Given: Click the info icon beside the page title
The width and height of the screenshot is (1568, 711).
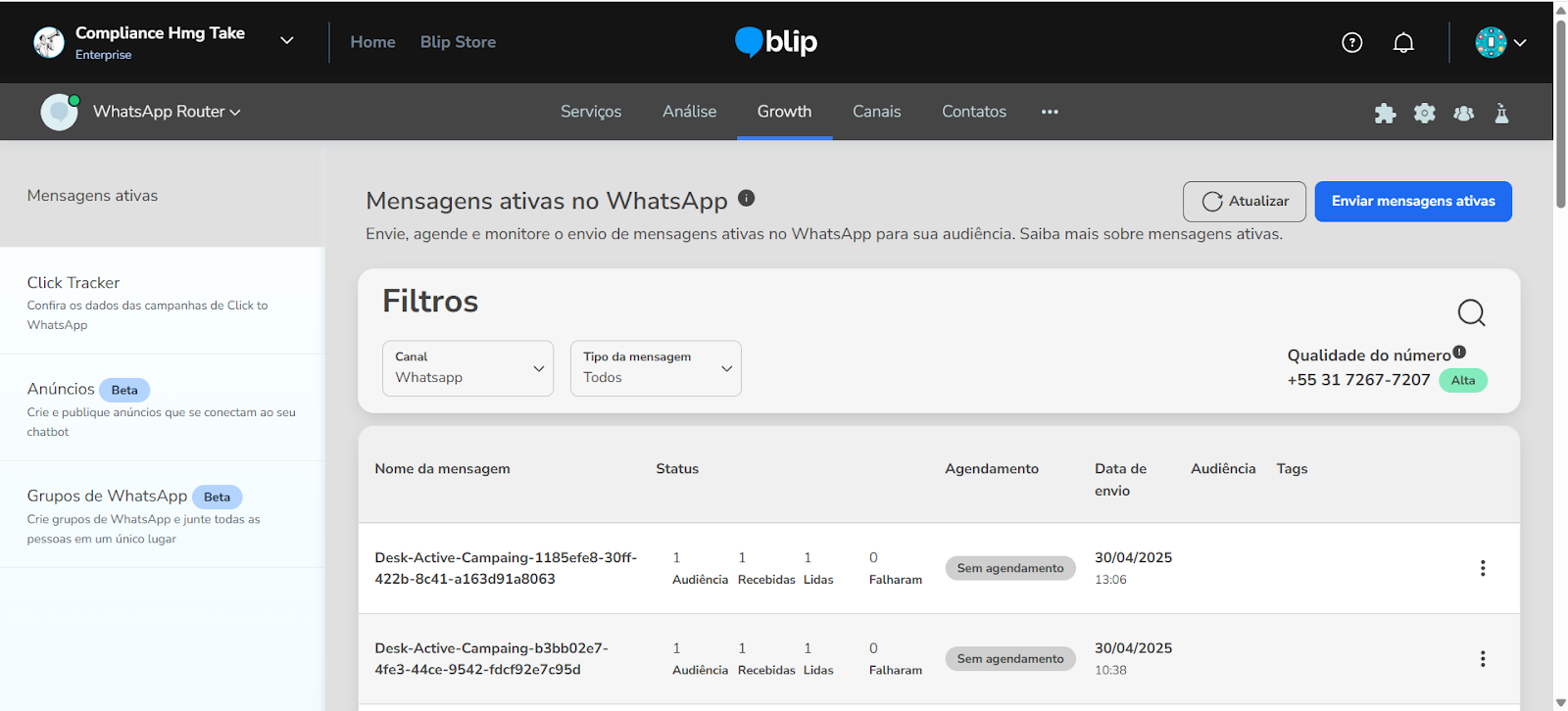Looking at the screenshot, I should tap(746, 198).
